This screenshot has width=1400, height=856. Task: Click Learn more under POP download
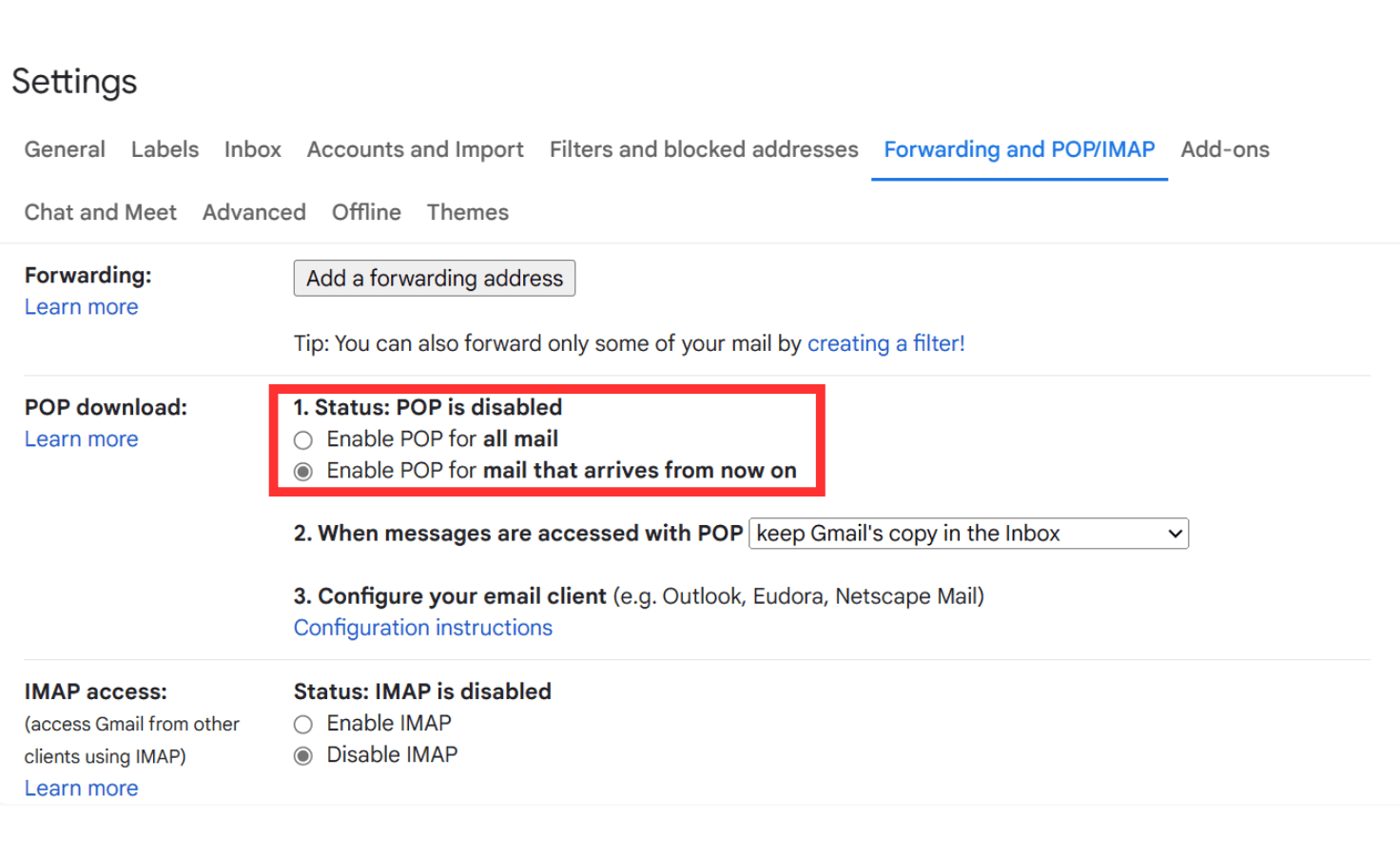pyautogui.click(x=81, y=438)
